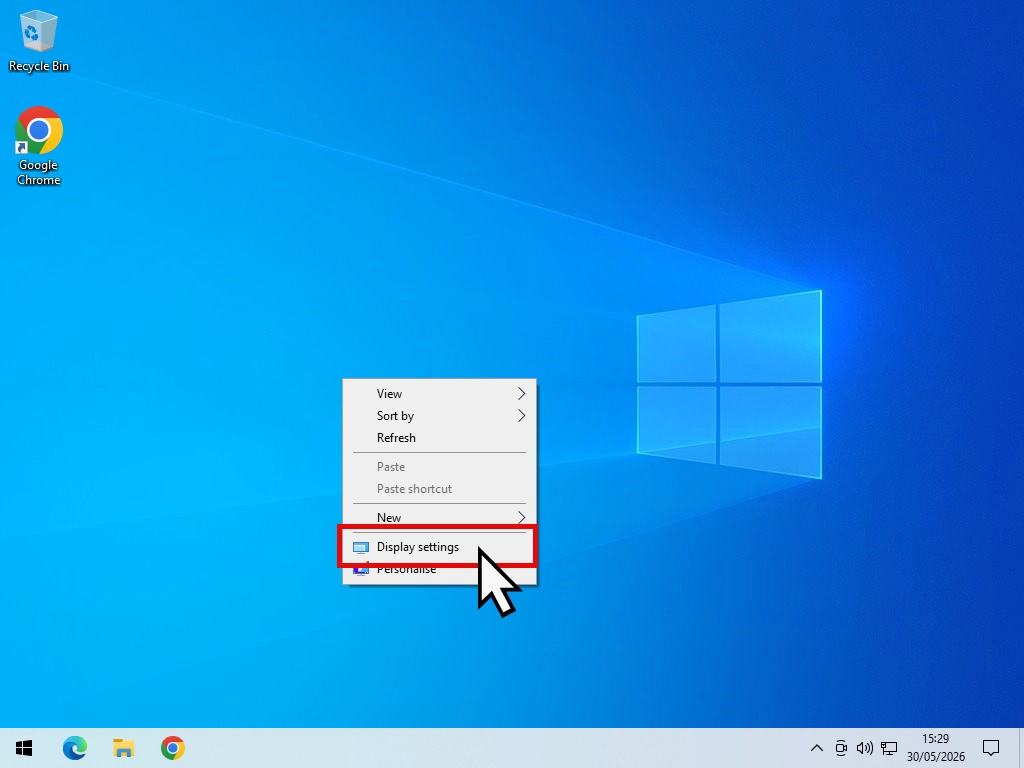
Task: Open the Recycle Bin desktop icon
Action: point(39,40)
